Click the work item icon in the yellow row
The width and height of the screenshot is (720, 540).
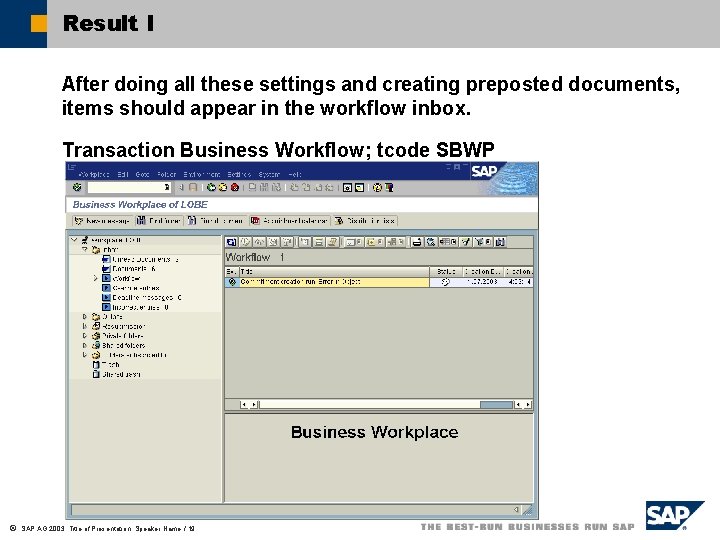coord(232,282)
